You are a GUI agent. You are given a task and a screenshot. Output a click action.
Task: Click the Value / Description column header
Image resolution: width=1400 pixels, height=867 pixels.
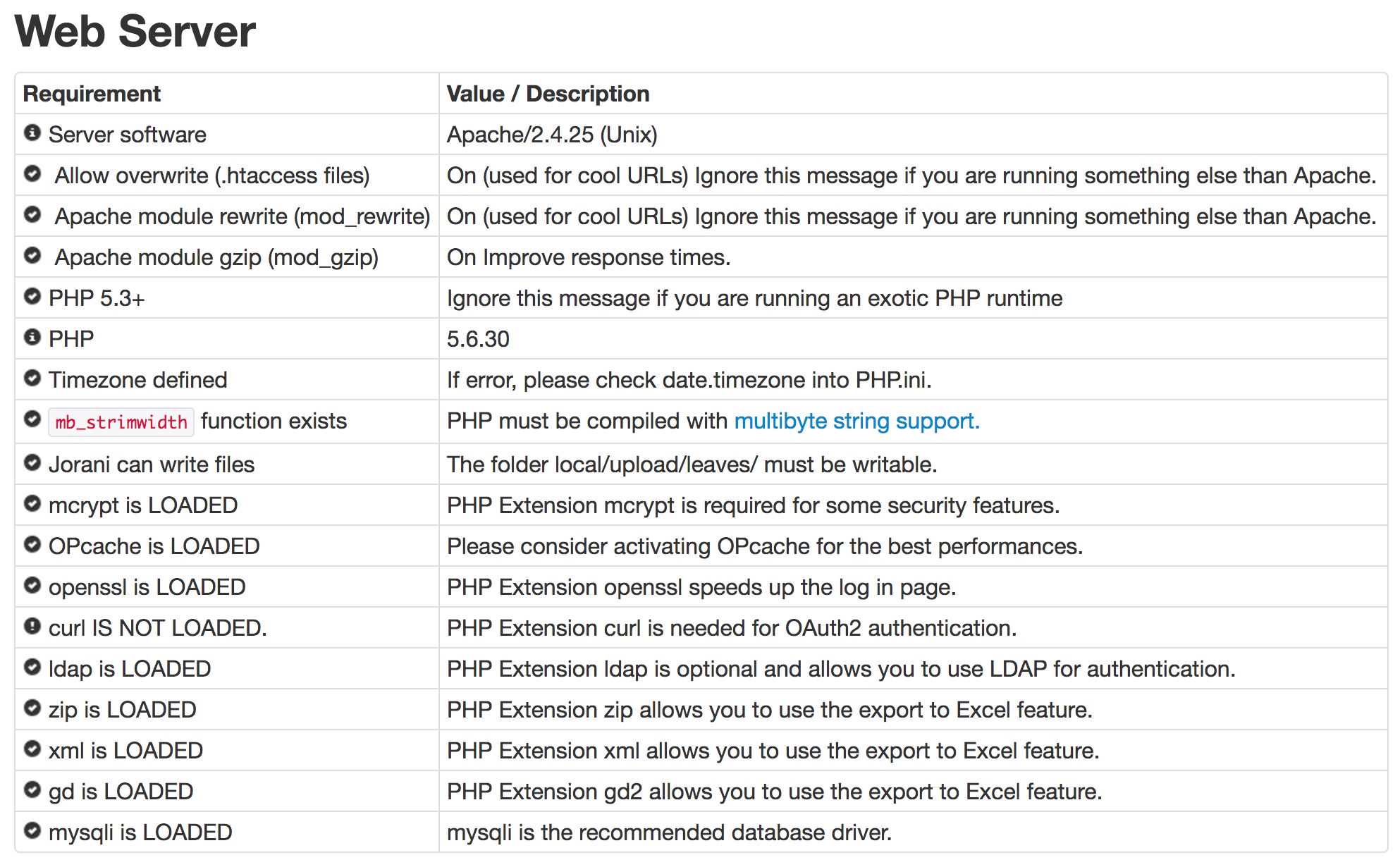coord(548,94)
